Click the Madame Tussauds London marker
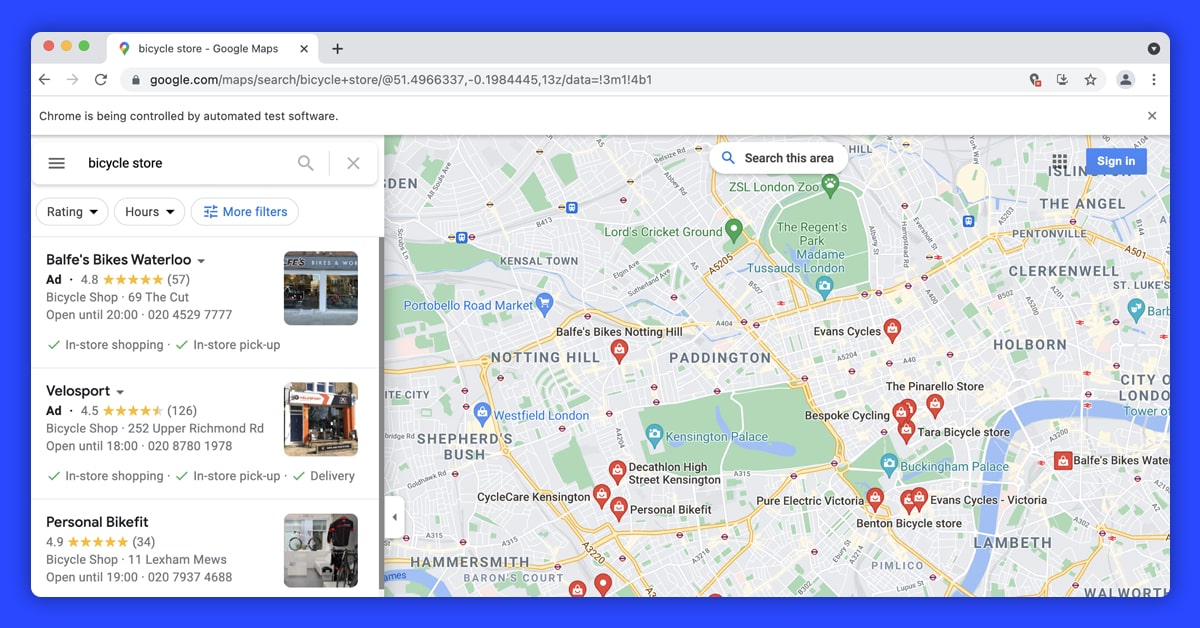 pyautogui.click(x=824, y=288)
